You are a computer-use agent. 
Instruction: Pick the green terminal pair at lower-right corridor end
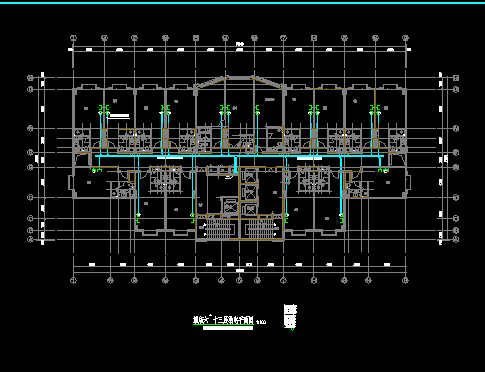point(383,170)
